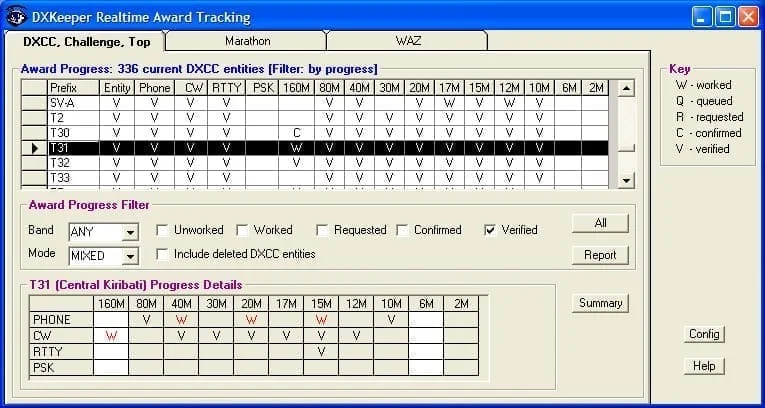This screenshot has height=408, width=765.
Task: Toggle Include deleted DXCC entities
Action: tap(162, 254)
